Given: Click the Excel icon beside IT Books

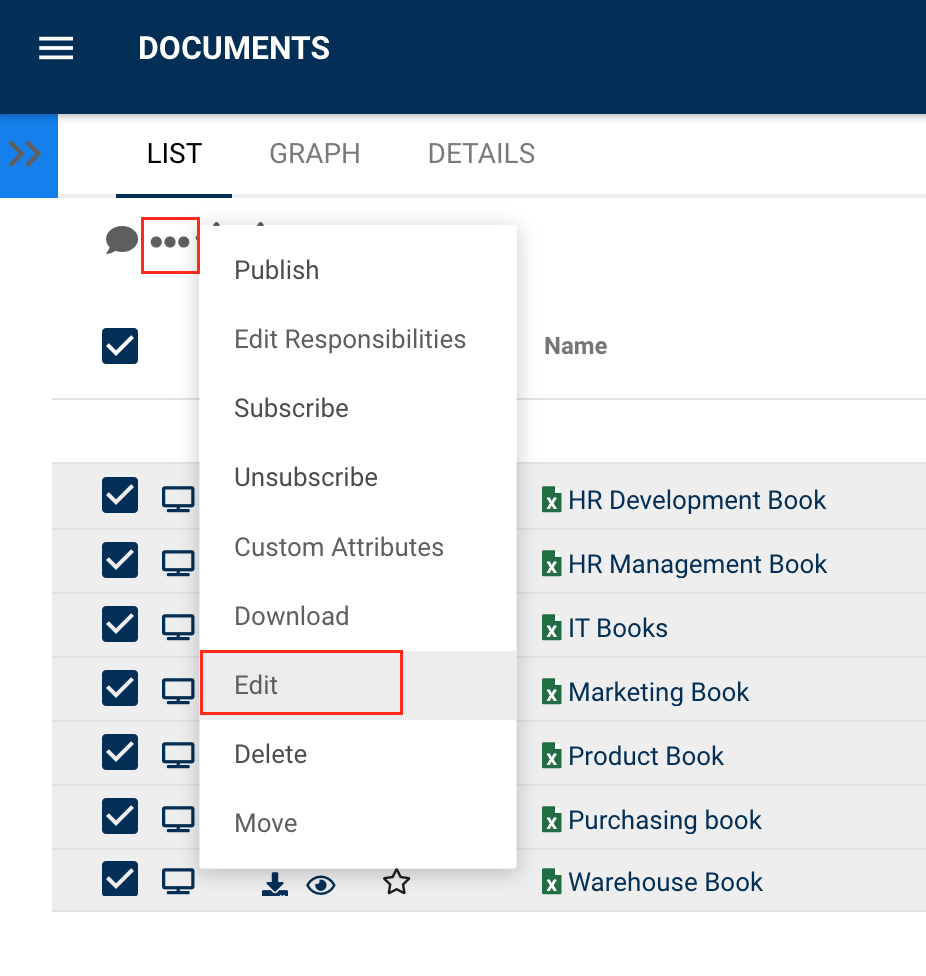Looking at the screenshot, I should [x=551, y=628].
